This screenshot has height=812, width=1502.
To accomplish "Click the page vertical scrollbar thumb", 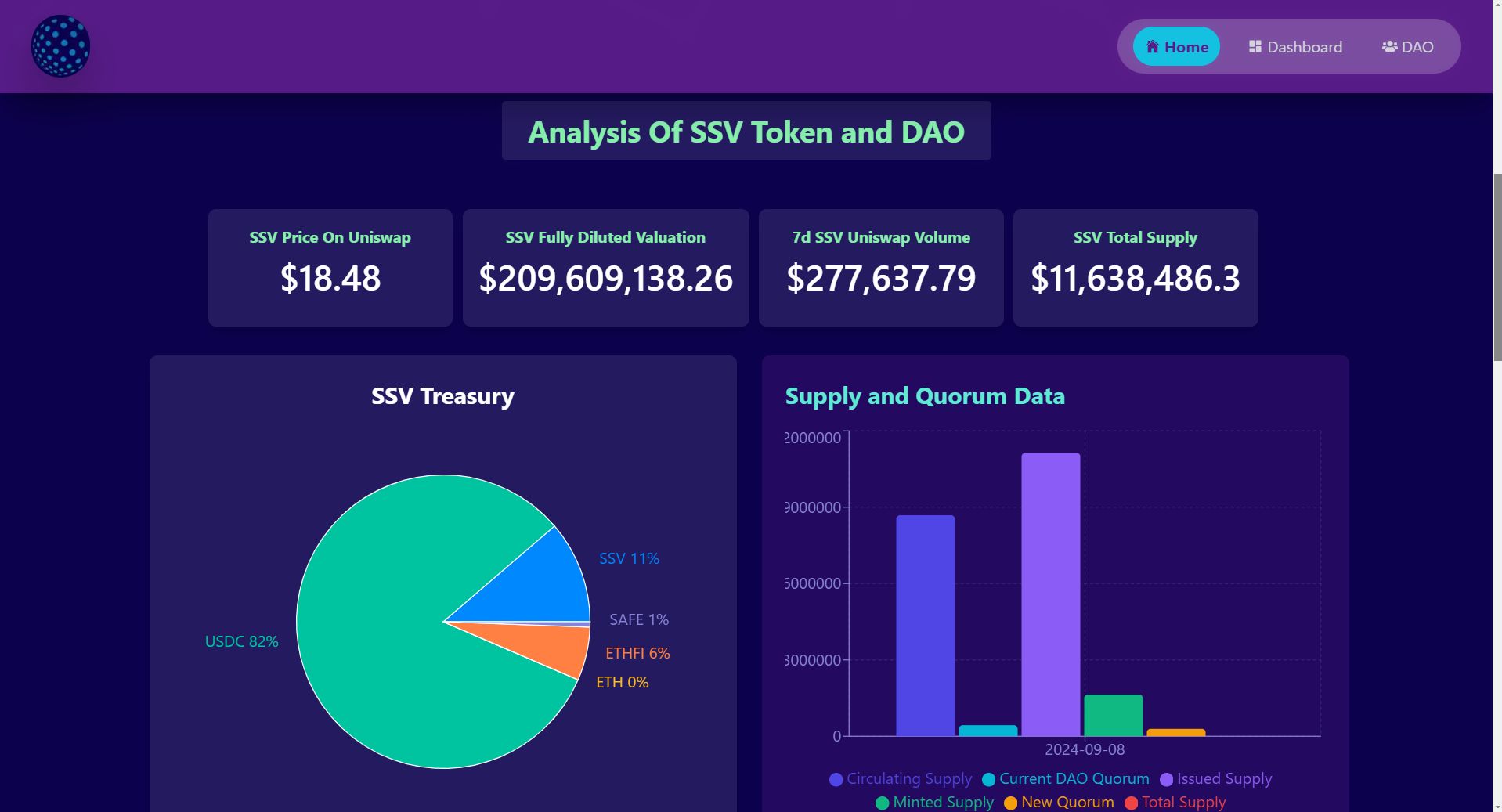I will tap(1497, 266).
